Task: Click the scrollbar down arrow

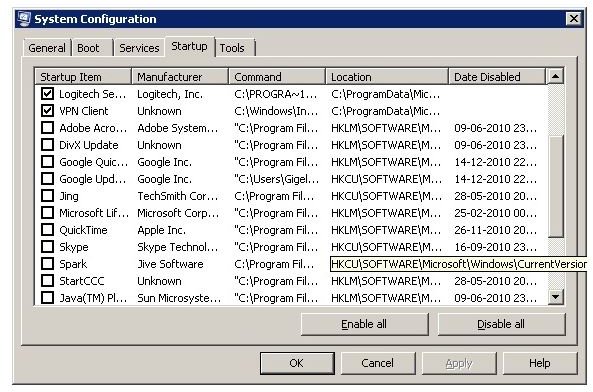Action: [x=555, y=297]
